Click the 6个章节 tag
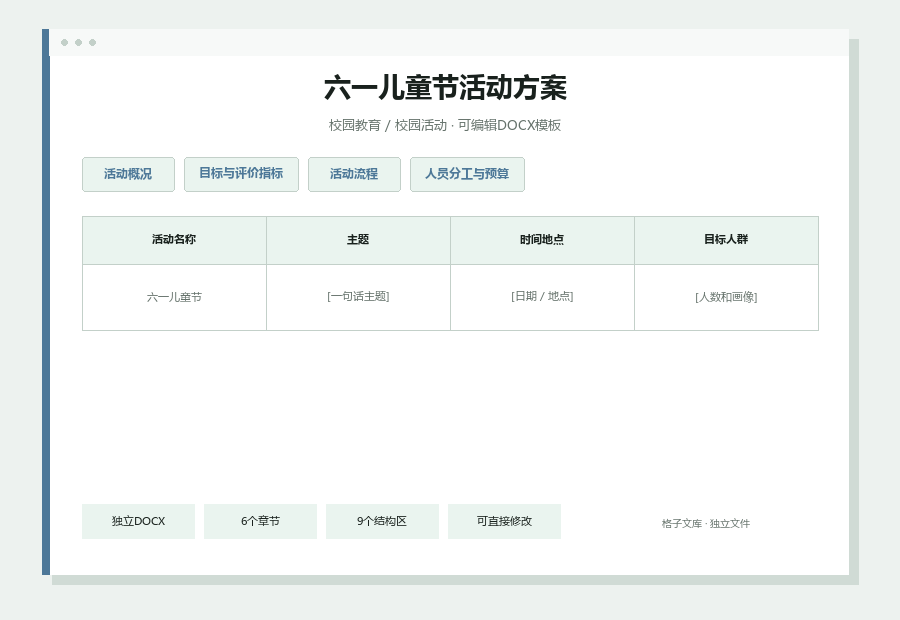 [x=261, y=521]
